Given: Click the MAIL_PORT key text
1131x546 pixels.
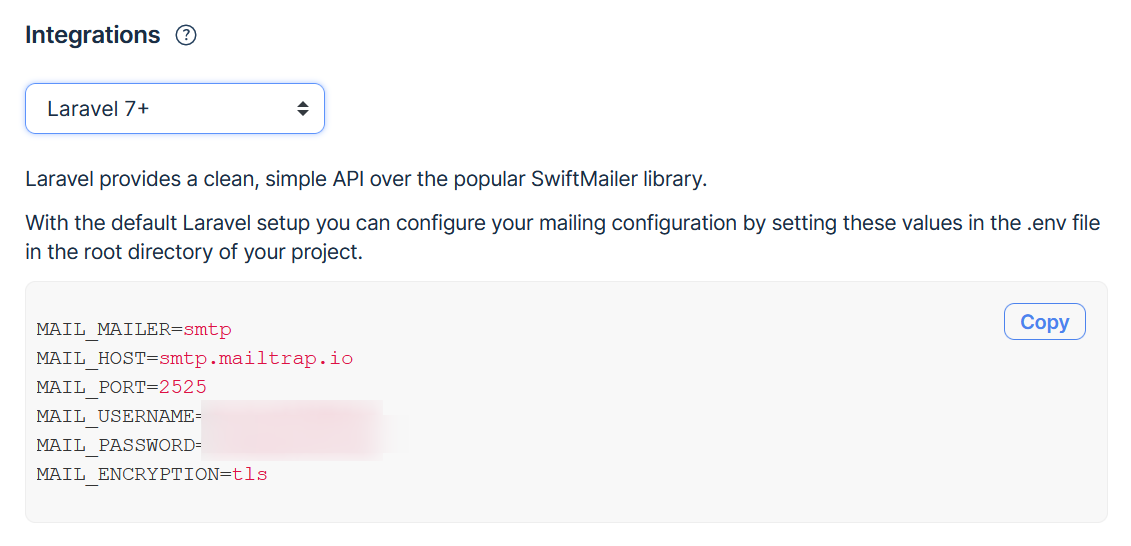Looking at the screenshot, I should click(92, 387).
